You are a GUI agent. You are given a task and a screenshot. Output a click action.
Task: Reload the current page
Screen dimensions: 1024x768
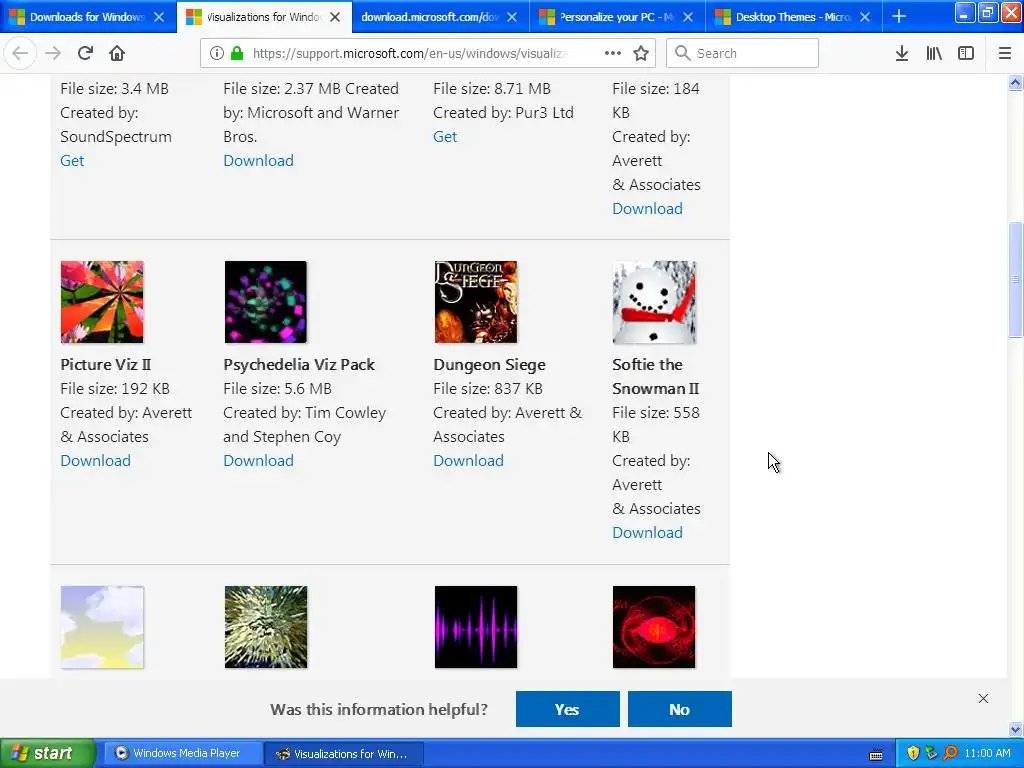(x=85, y=53)
